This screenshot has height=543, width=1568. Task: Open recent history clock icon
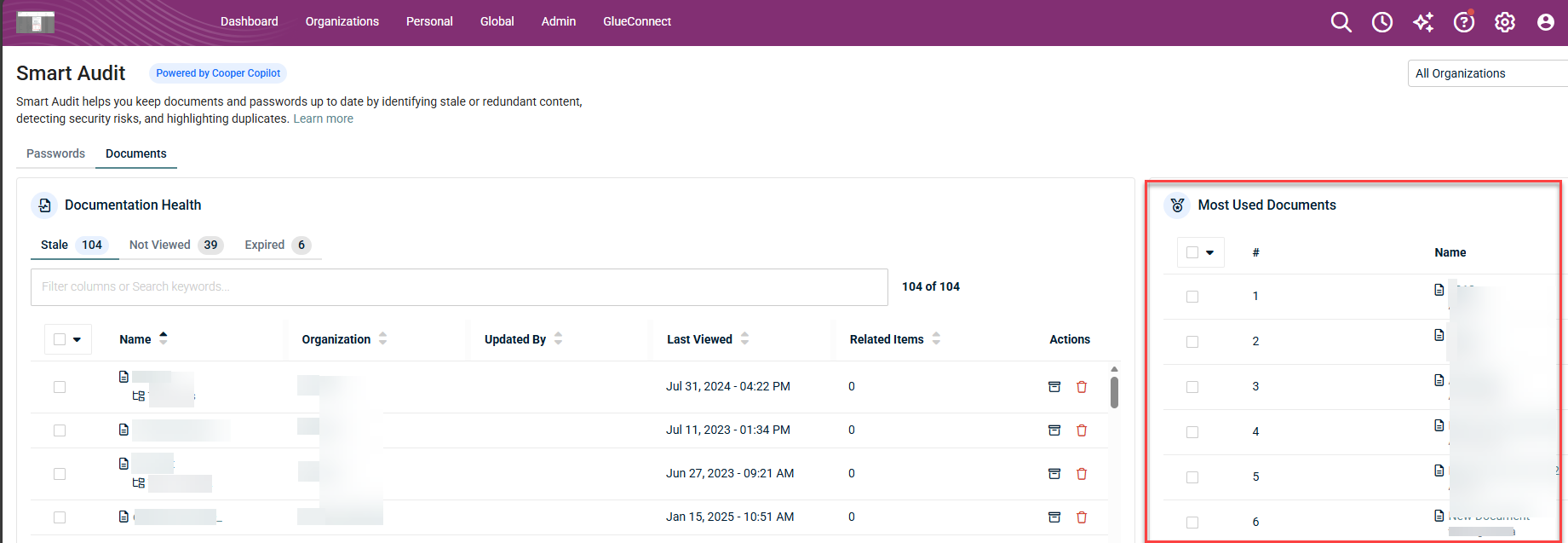click(x=1381, y=22)
